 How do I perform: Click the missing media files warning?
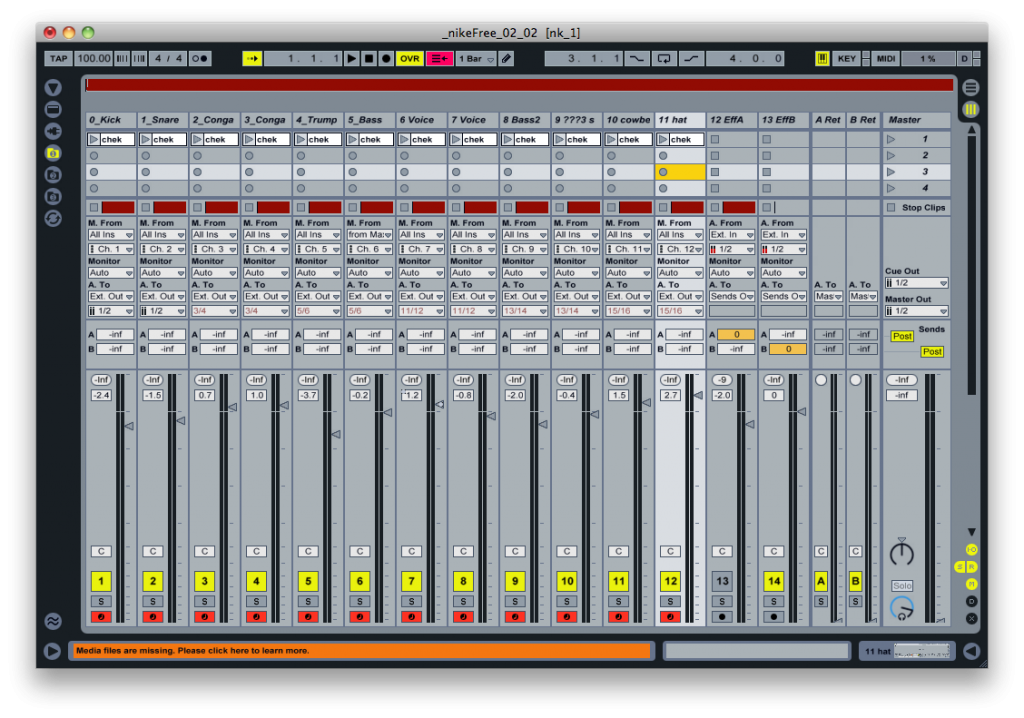pos(360,651)
